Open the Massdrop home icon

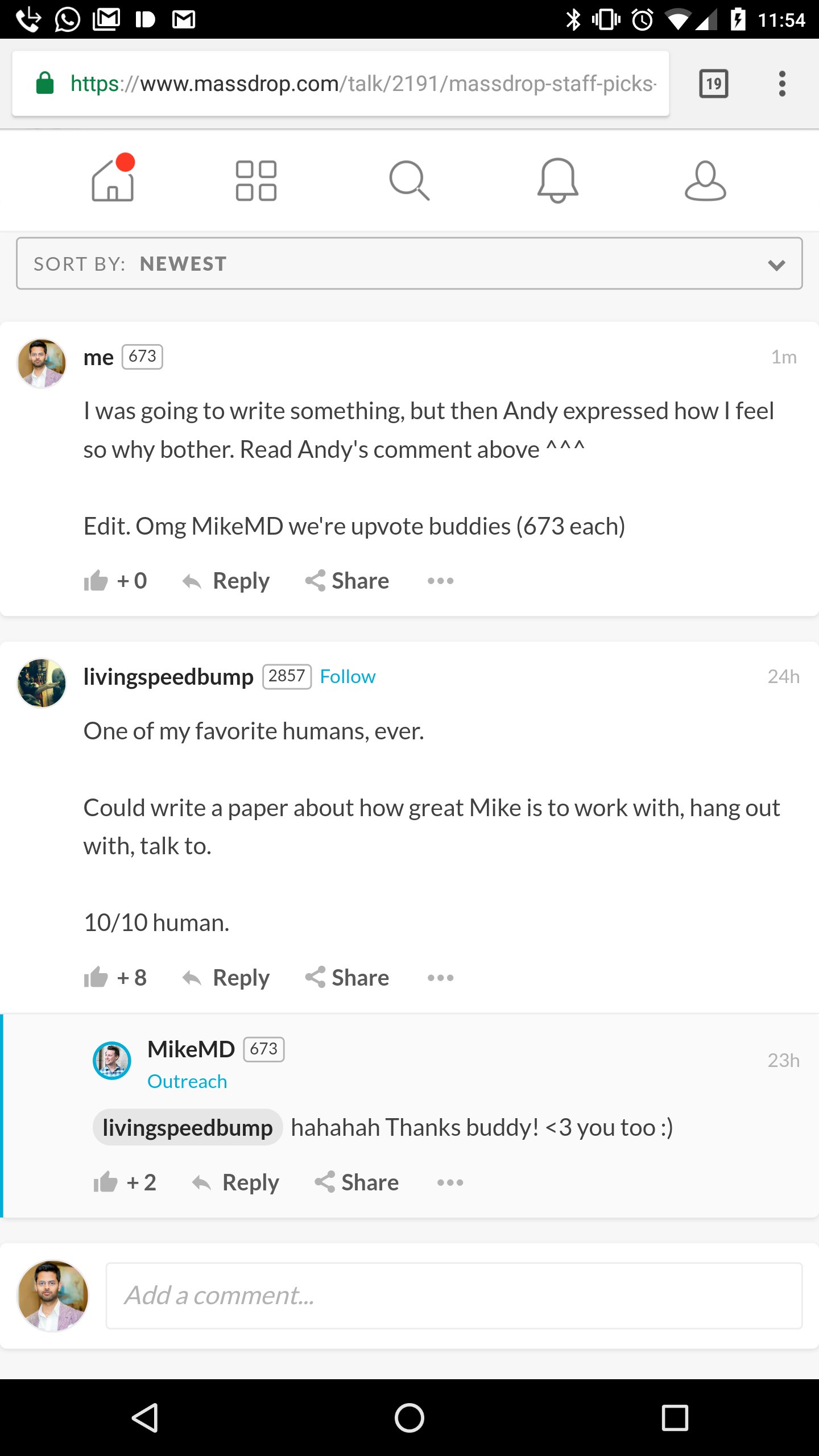(113, 180)
